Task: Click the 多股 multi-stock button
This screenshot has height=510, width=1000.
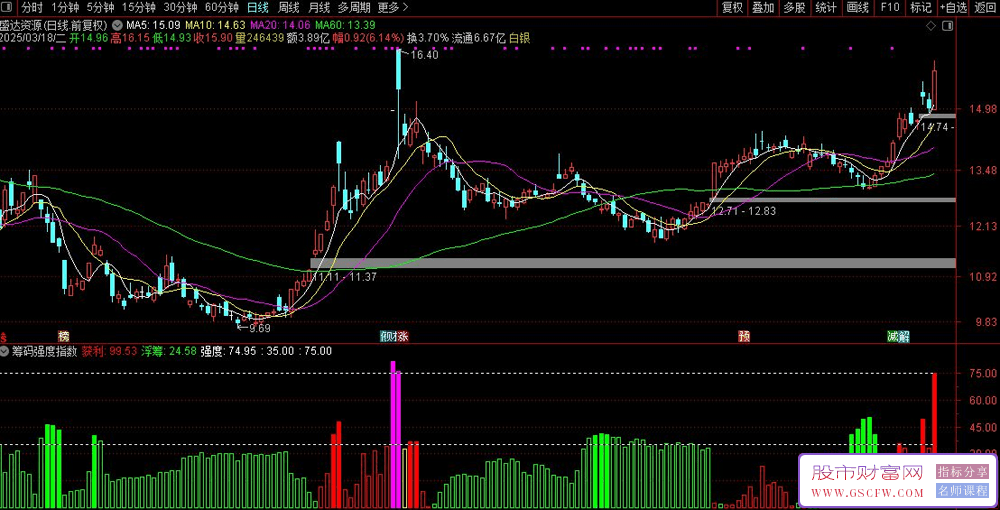Action: click(x=794, y=8)
